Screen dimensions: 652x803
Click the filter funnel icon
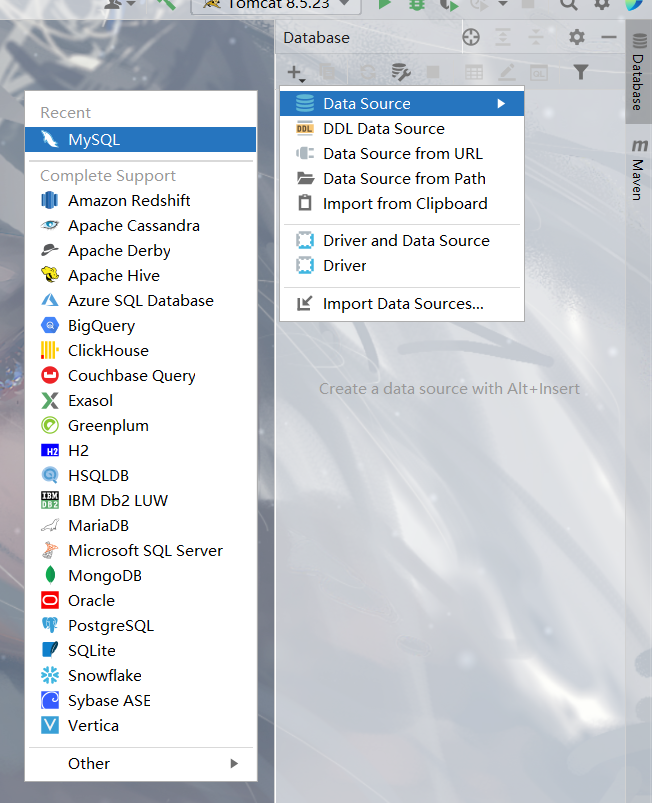point(580,72)
